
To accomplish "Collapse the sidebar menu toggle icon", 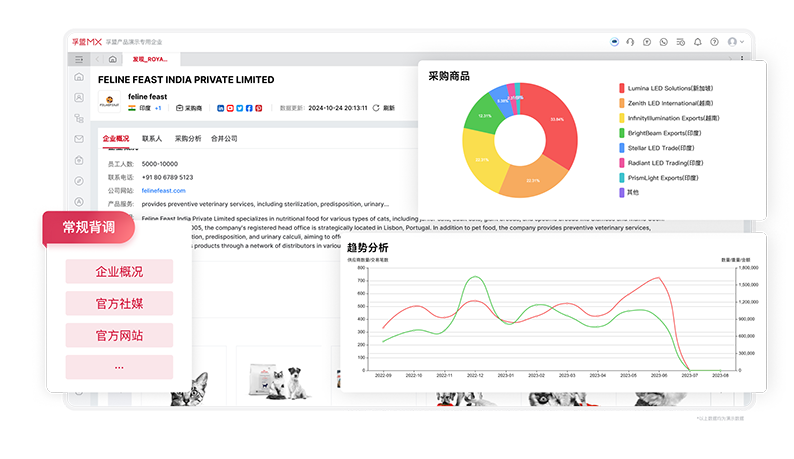I will point(79,59).
